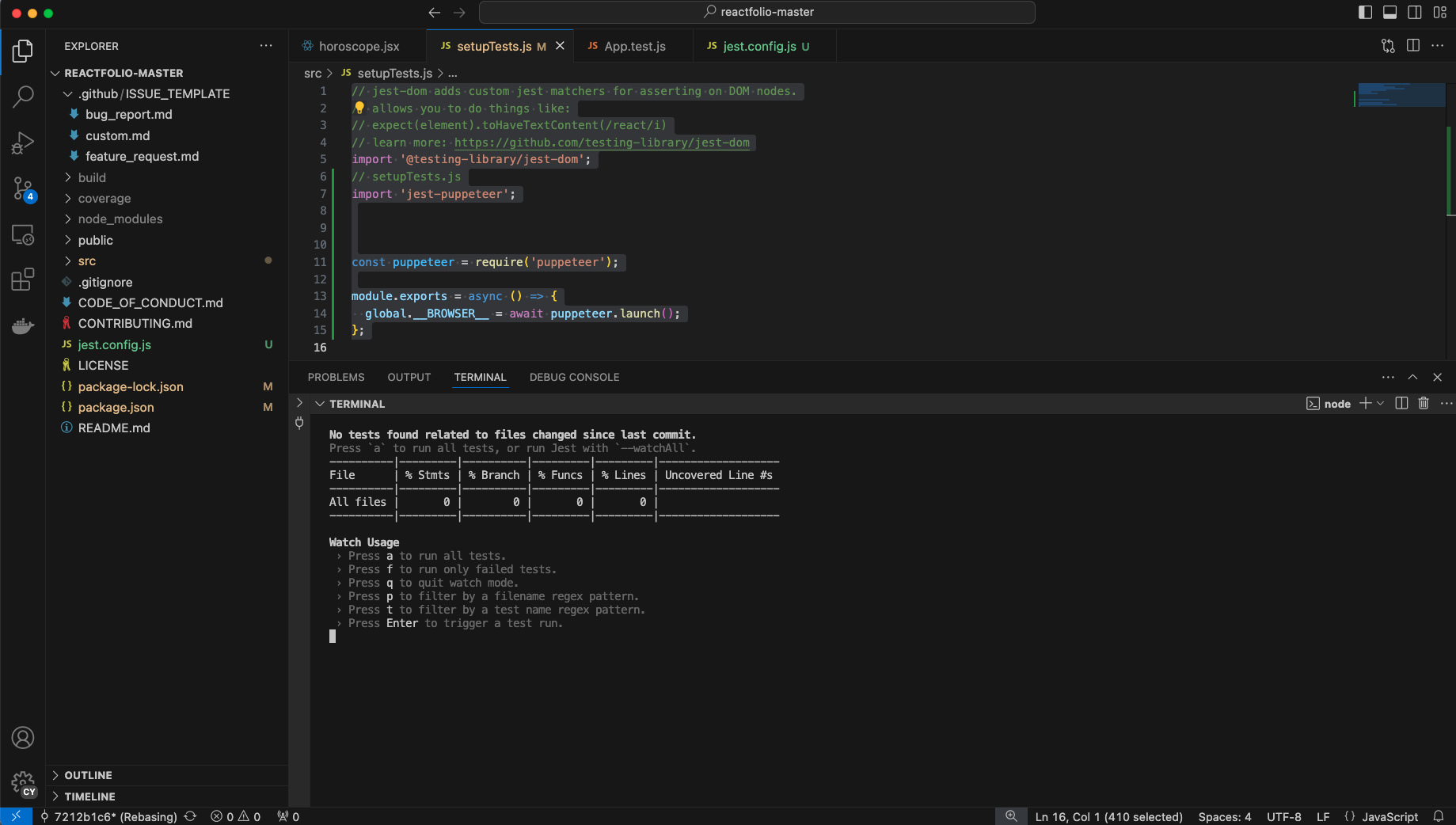Toggle primary side bar visibility
The image size is (1456, 825).
click(x=1365, y=12)
